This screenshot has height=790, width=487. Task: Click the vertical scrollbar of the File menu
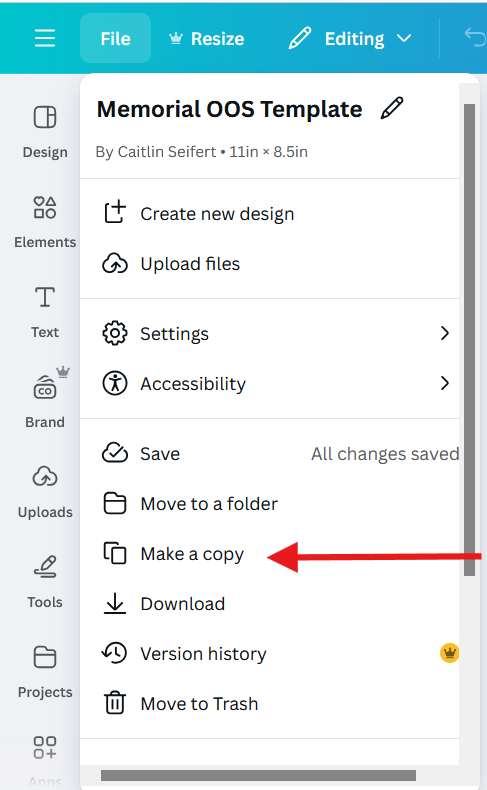(x=469, y=340)
